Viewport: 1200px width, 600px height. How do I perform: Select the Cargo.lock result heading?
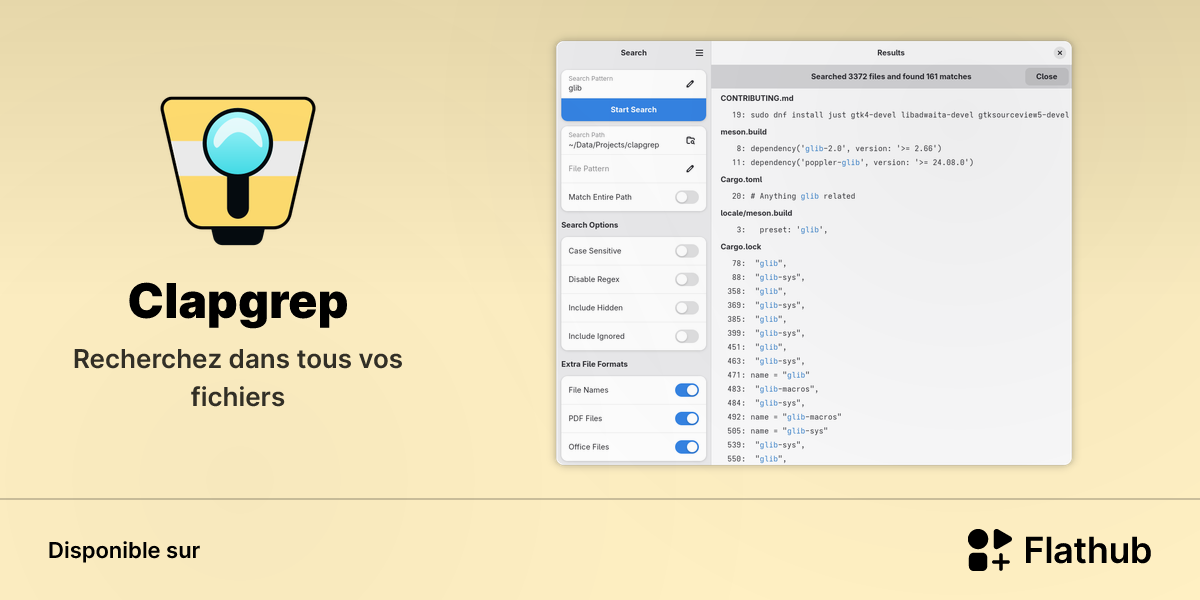(x=741, y=246)
